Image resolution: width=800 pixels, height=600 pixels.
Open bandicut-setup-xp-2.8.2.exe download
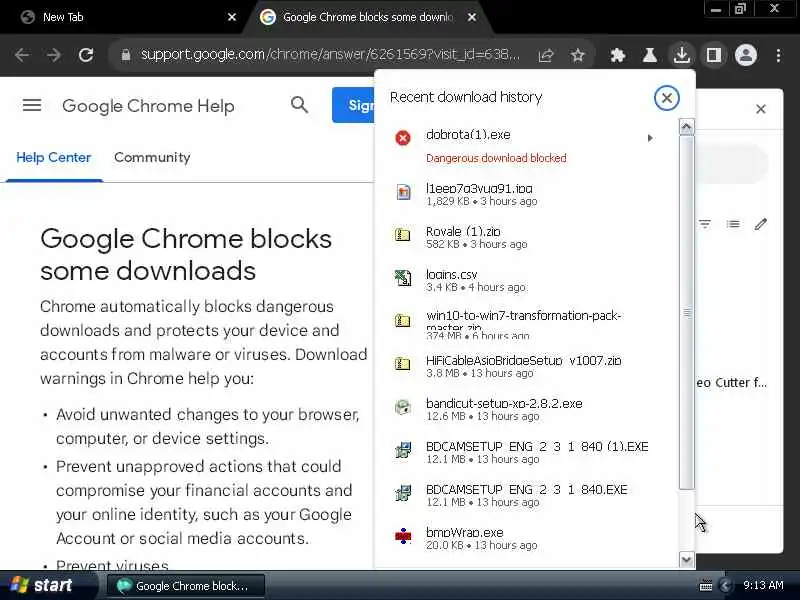(x=526, y=409)
